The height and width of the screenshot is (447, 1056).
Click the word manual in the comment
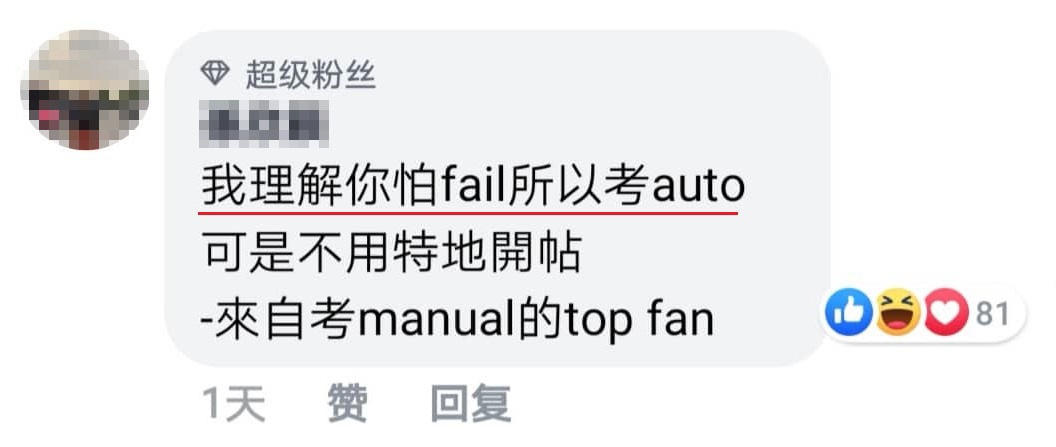(x=438, y=321)
